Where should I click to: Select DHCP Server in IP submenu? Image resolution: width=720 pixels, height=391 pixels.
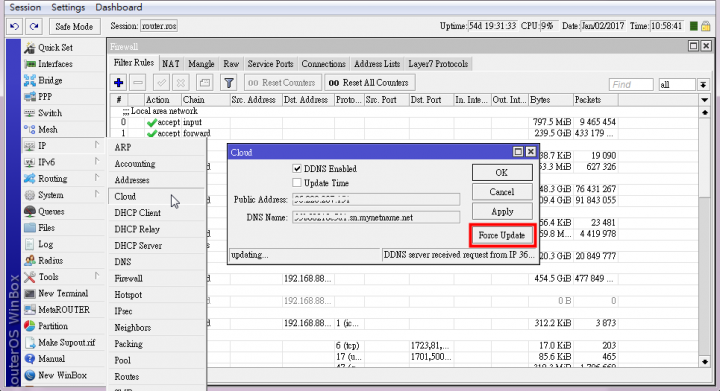coord(156,246)
